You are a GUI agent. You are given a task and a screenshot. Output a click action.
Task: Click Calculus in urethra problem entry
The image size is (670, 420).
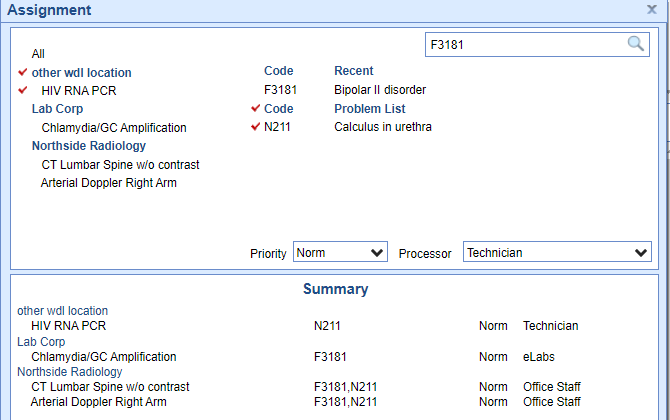pyautogui.click(x=382, y=127)
